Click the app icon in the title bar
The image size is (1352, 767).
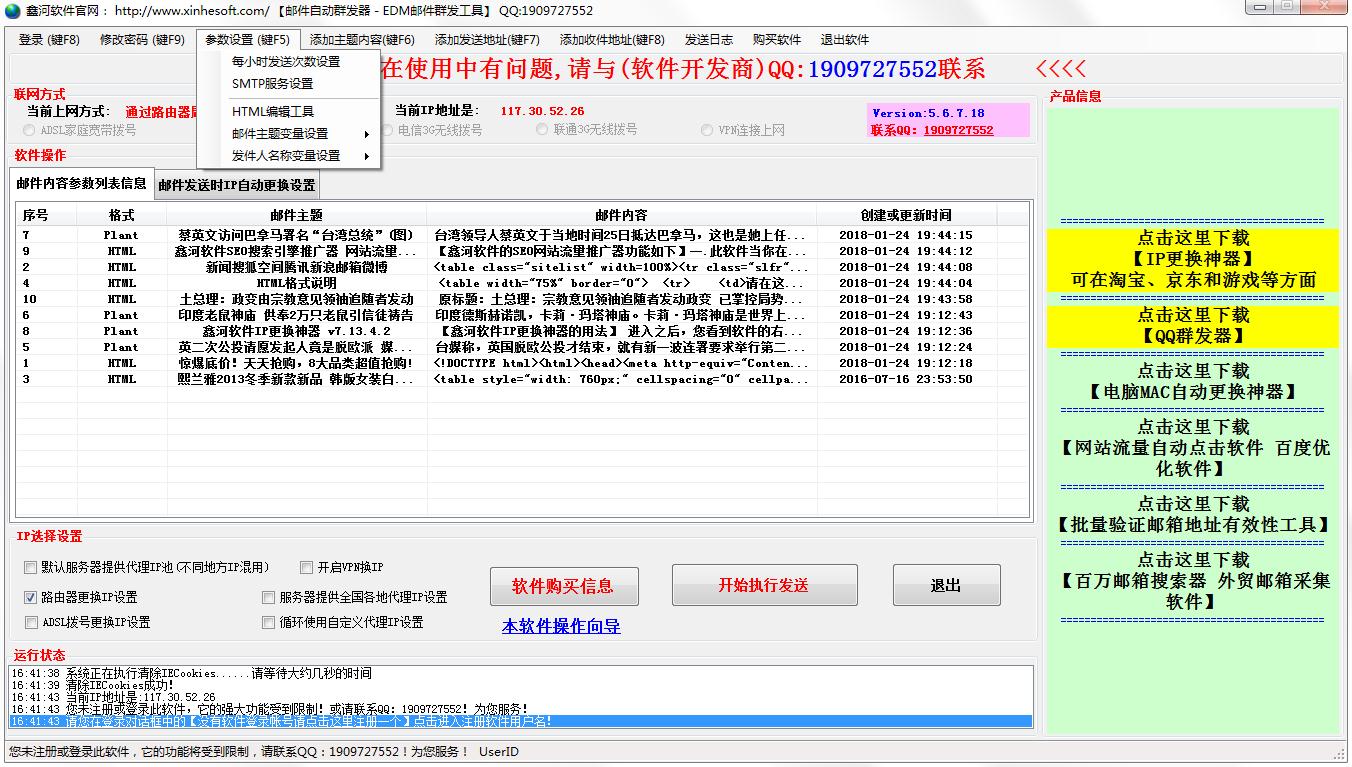(12, 11)
